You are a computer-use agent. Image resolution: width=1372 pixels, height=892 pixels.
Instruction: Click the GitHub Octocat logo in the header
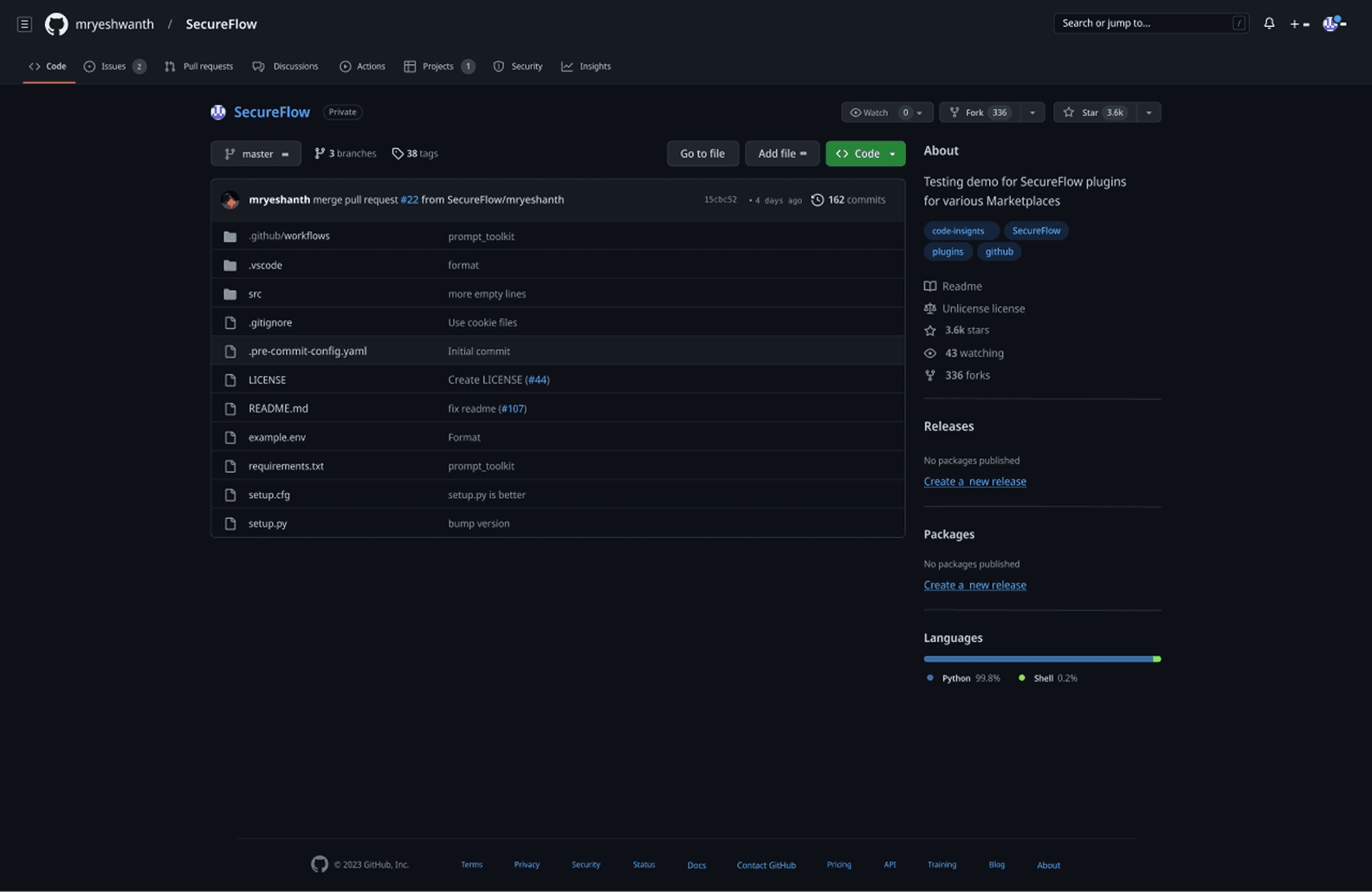[56, 24]
